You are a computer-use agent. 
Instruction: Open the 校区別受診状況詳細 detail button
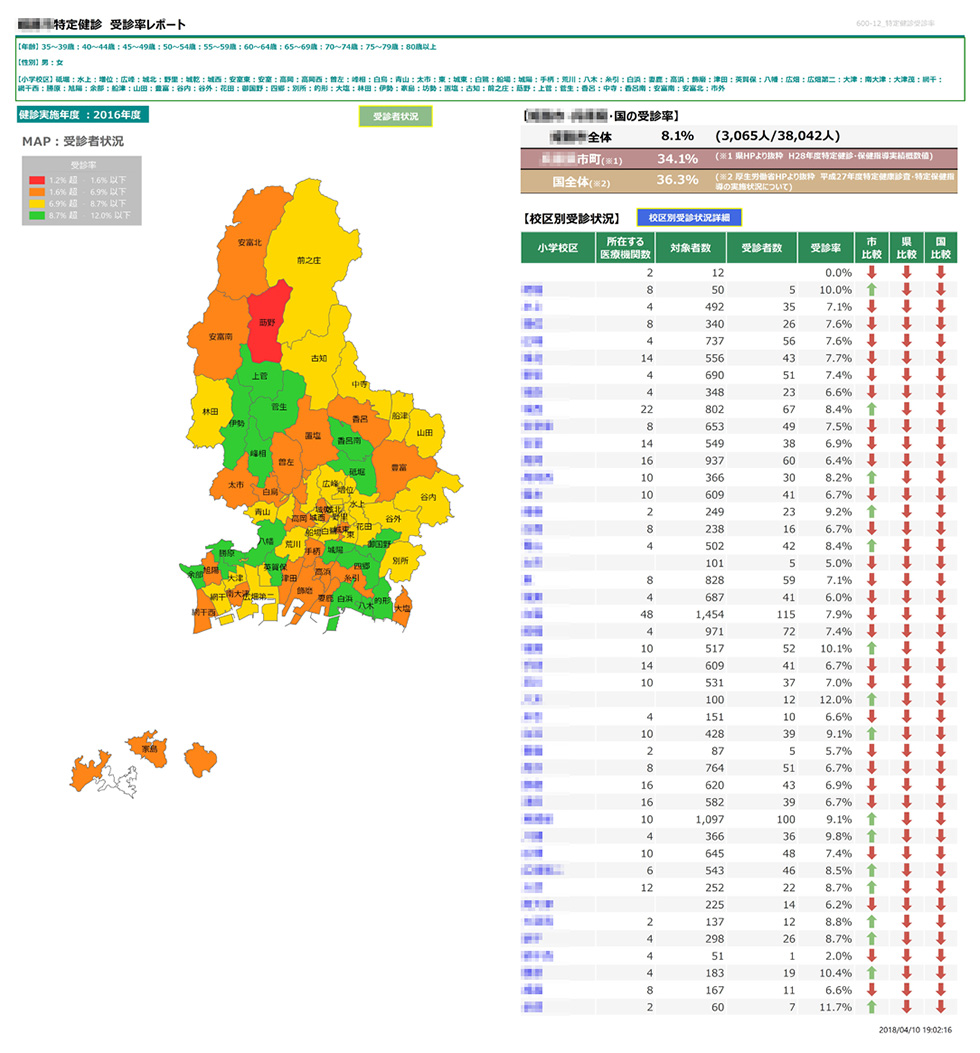(x=688, y=218)
